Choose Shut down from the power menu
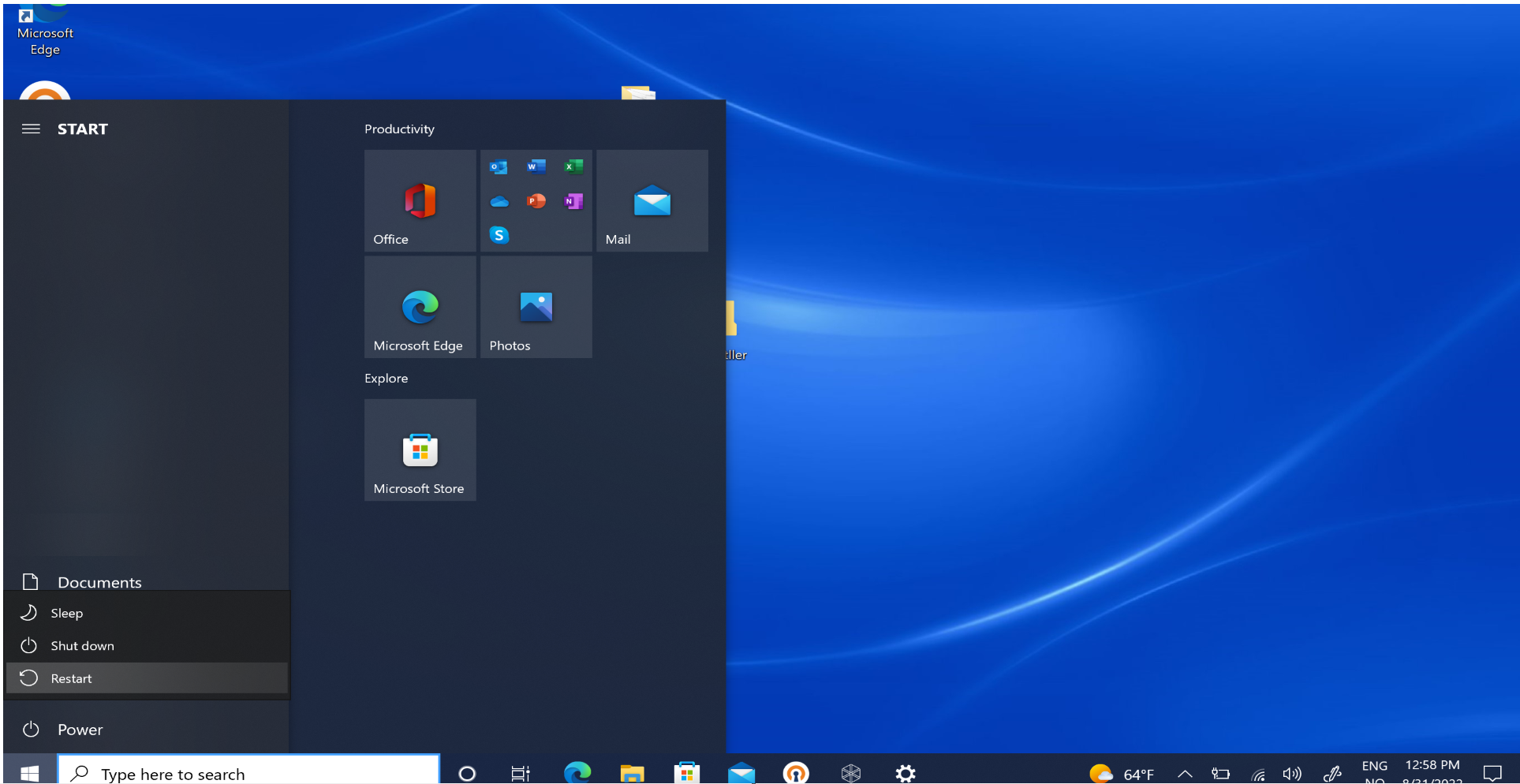Viewport: 1520px width, 784px height. tap(147, 646)
